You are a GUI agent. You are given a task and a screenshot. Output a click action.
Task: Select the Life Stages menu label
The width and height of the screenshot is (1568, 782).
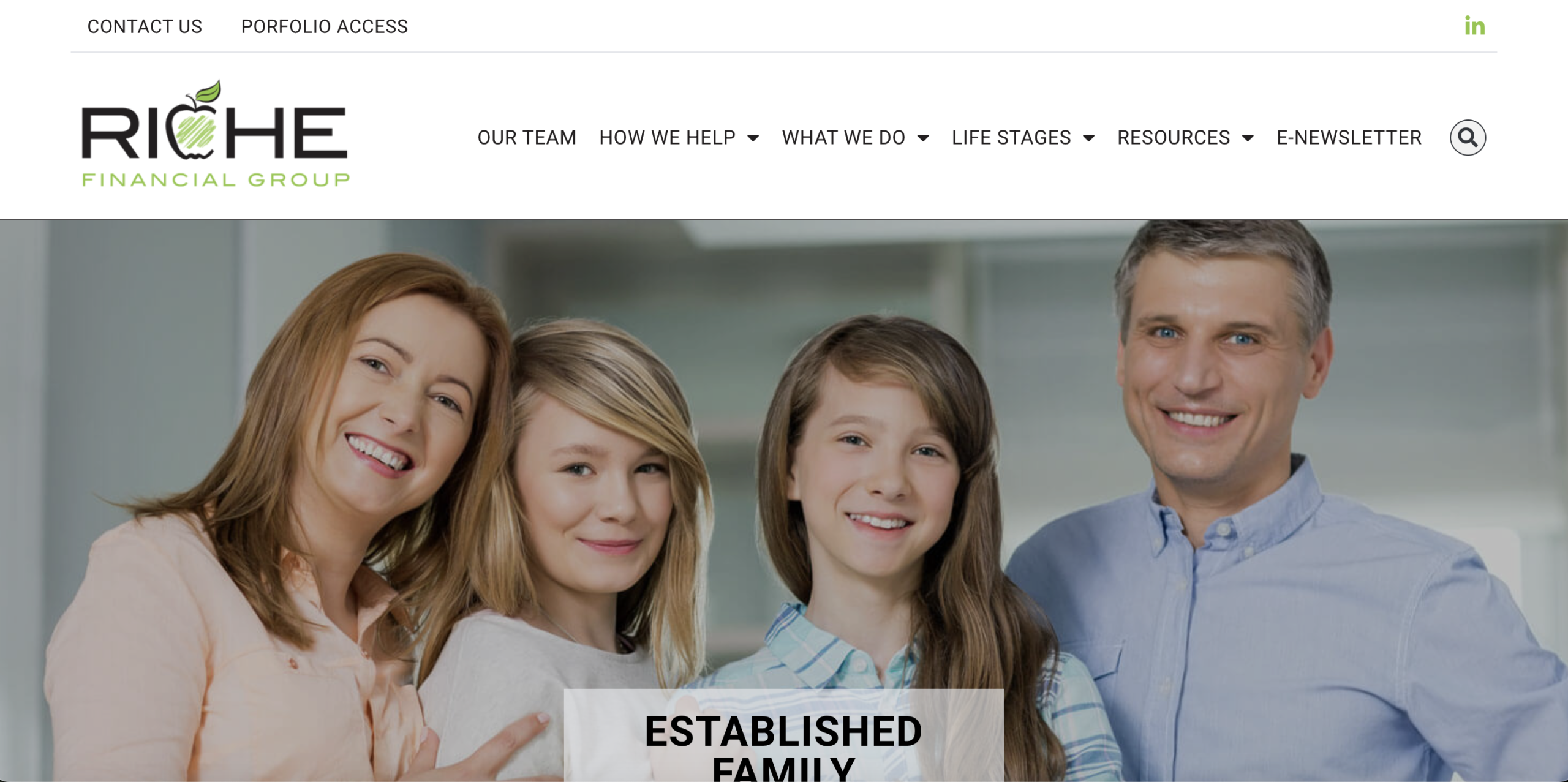point(1011,137)
